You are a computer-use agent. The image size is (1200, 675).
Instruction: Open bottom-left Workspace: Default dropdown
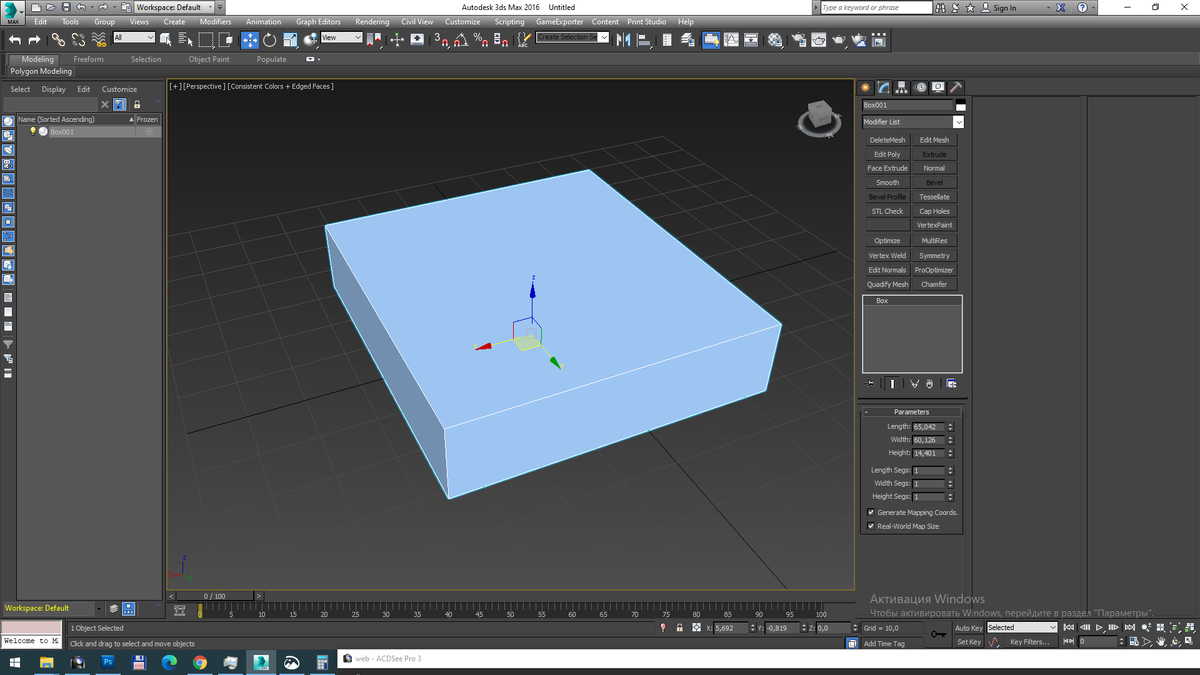coord(53,608)
